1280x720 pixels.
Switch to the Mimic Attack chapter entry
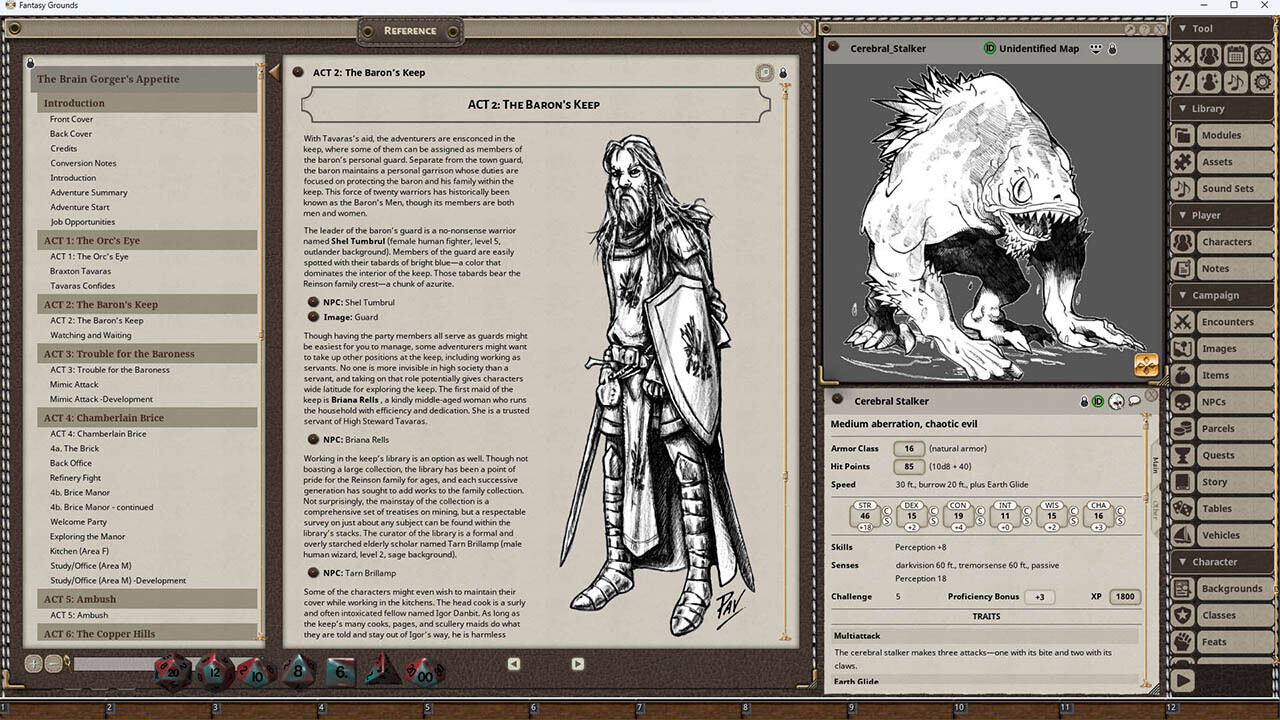[x=73, y=384]
